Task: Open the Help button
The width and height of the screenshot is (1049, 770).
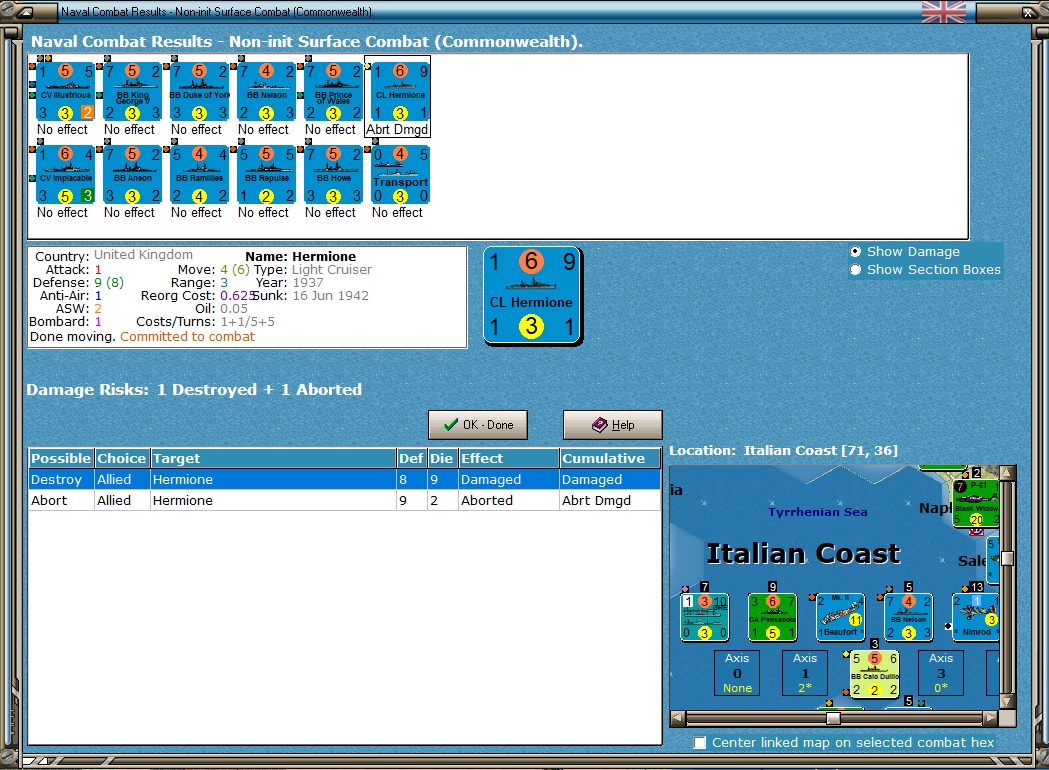Action: coord(613,425)
